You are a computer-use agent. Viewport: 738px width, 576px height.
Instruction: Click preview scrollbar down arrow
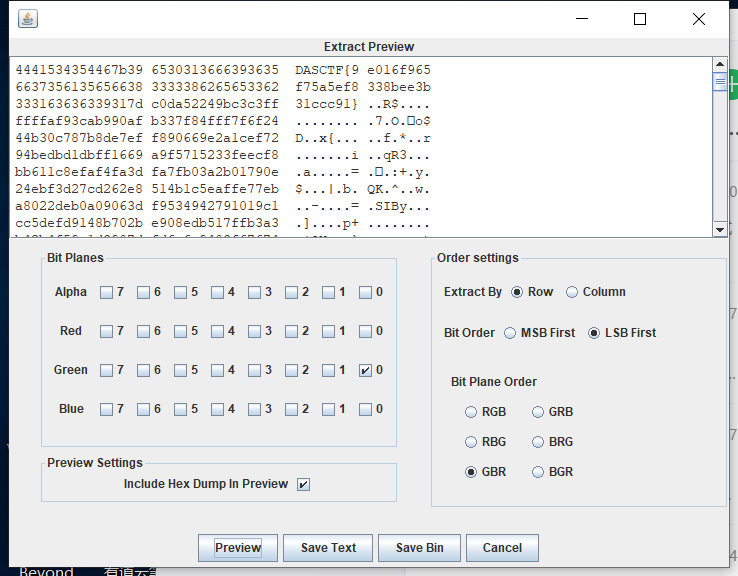(x=720, y=230)
